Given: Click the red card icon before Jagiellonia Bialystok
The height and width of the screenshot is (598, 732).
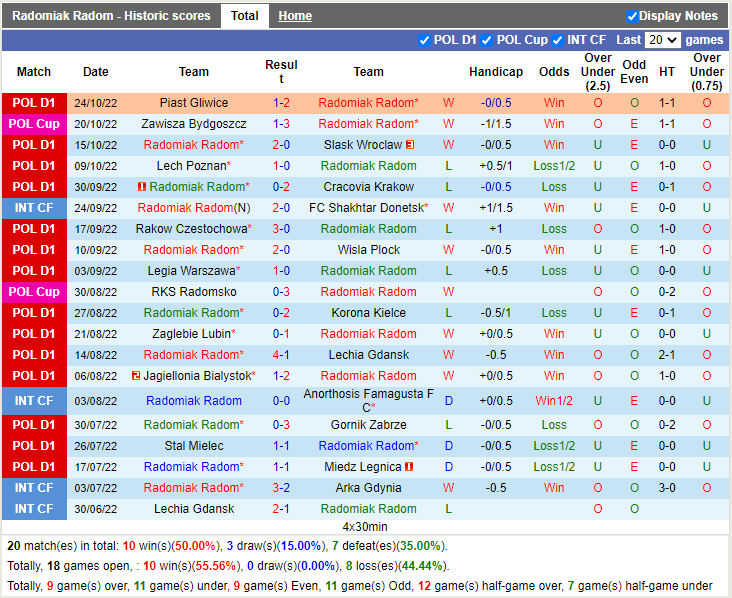Looking at the screenshot, I should [x=135, y=376].
